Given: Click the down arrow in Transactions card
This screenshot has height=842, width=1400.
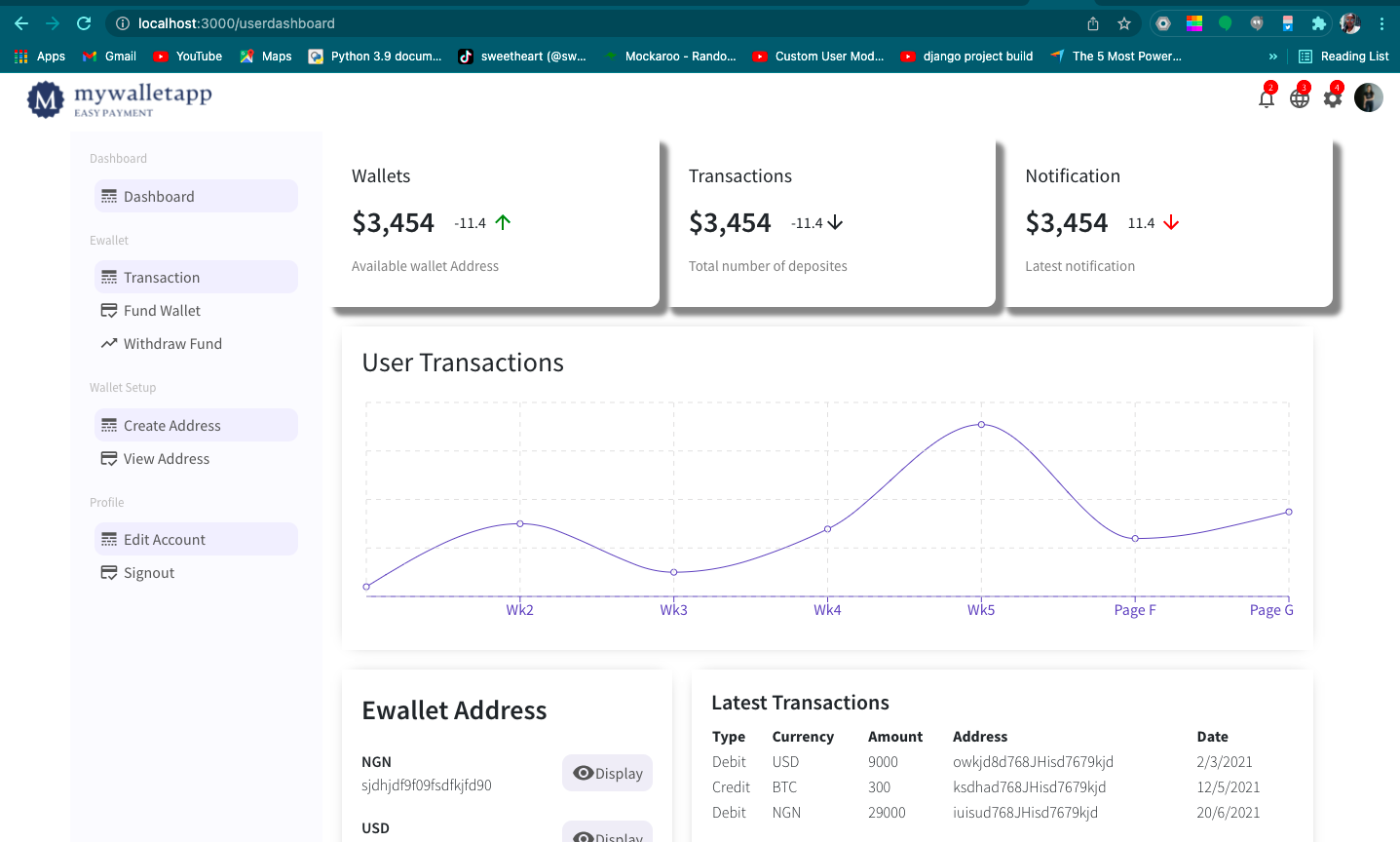Looking at the screenshot, I should 835,222.
